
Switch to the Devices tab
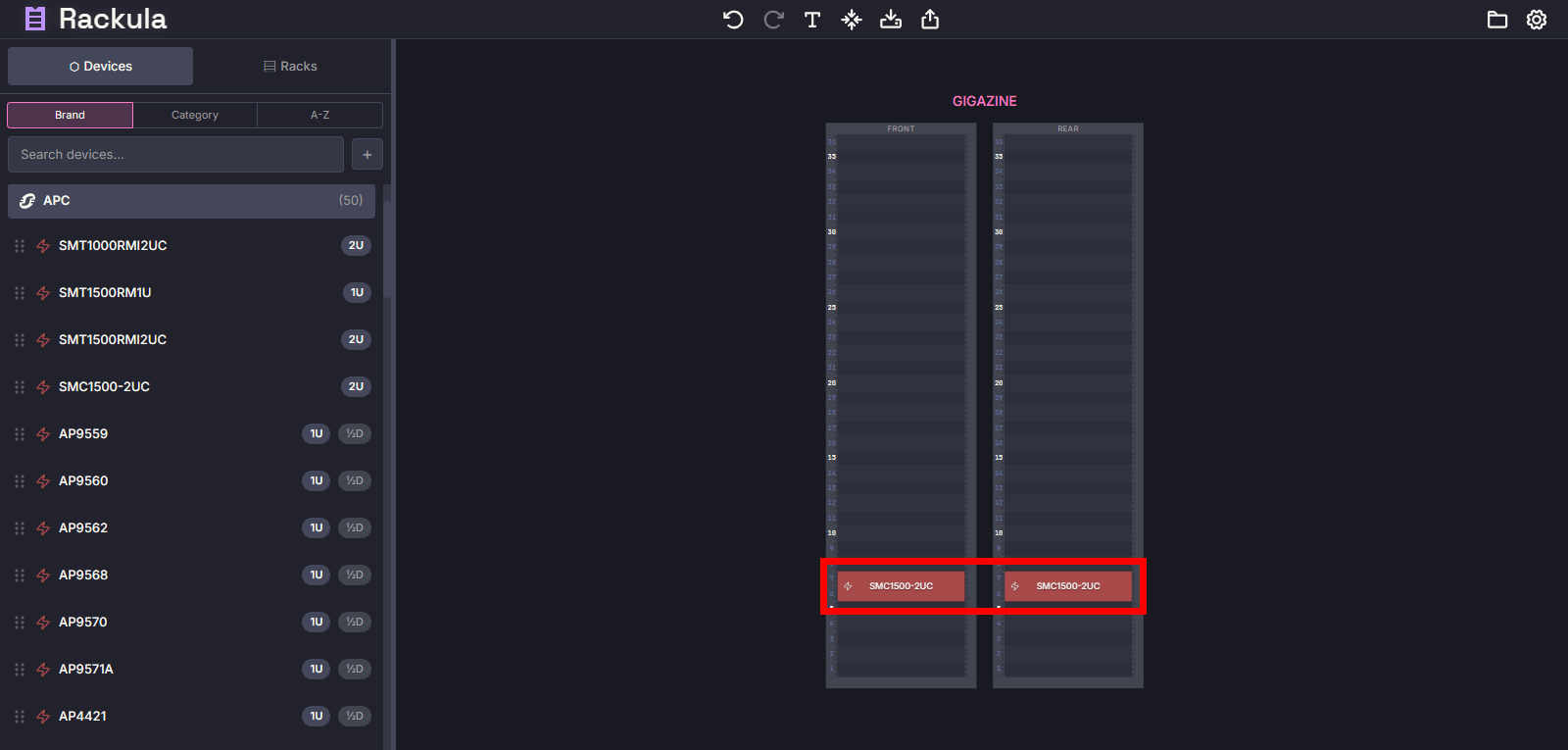point(101,67)
